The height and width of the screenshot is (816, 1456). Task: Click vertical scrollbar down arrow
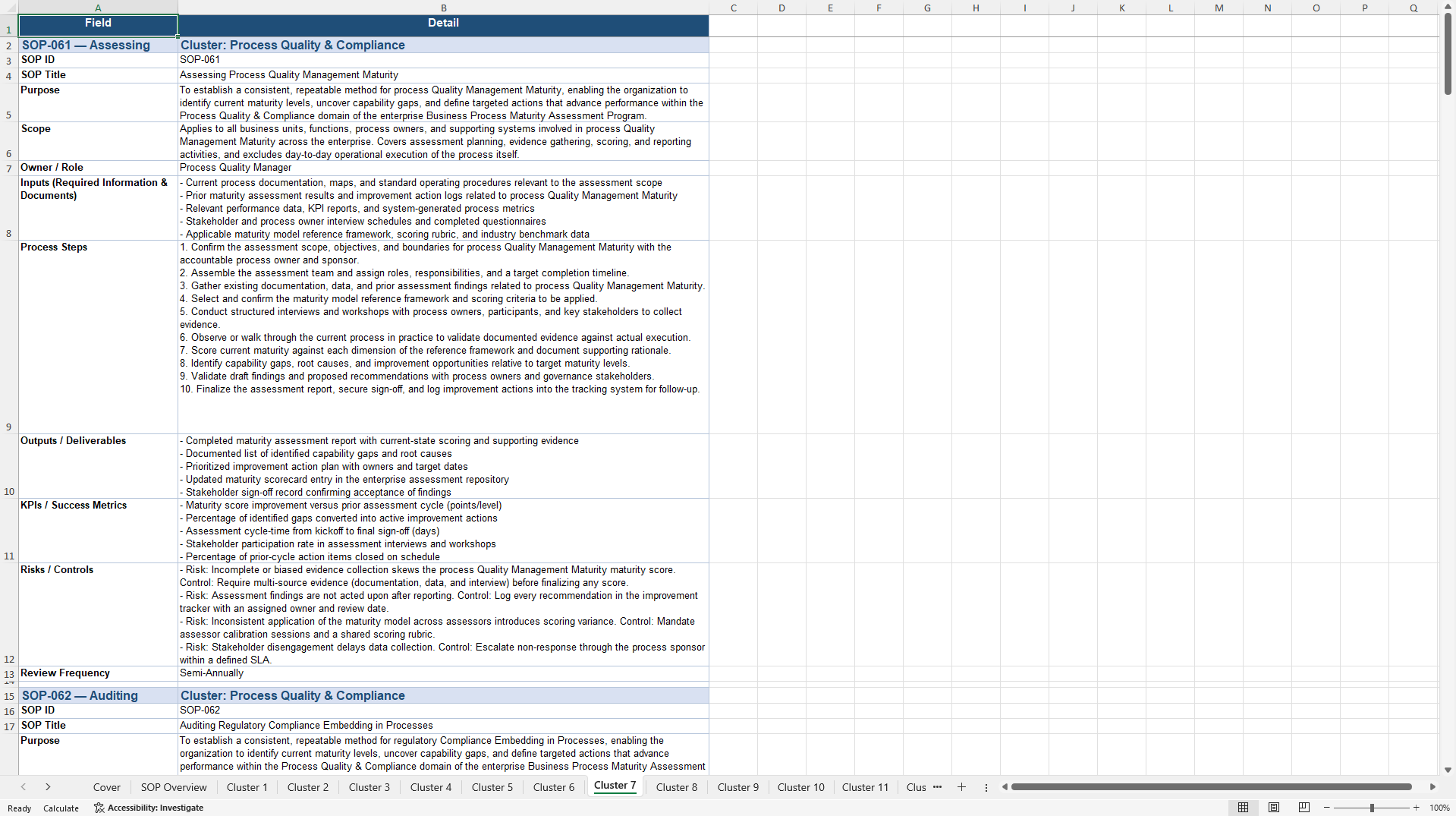(x=1448, y=770)
